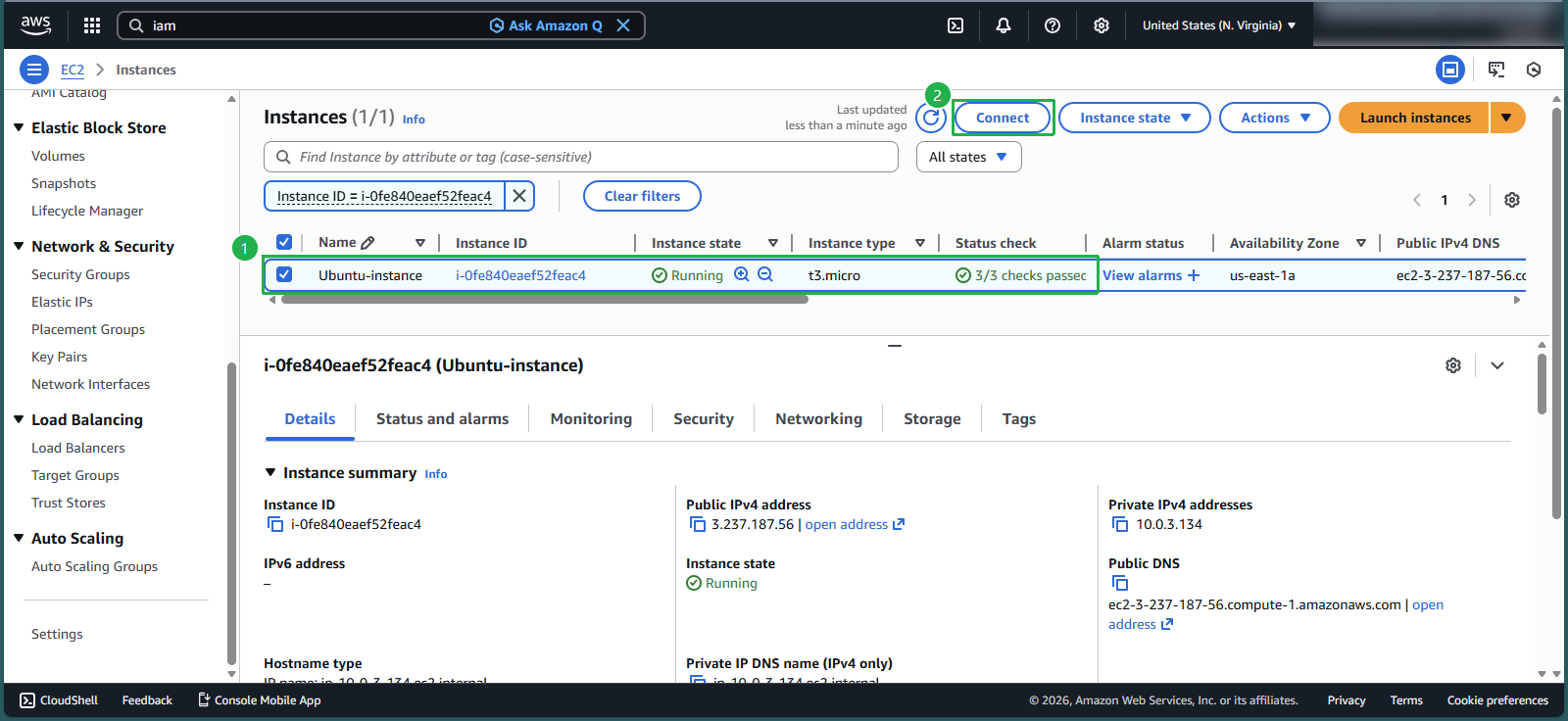This screenshot has height=721, width=1568.
Task: Click the horizontal table scrollbar
Action: 544,300
